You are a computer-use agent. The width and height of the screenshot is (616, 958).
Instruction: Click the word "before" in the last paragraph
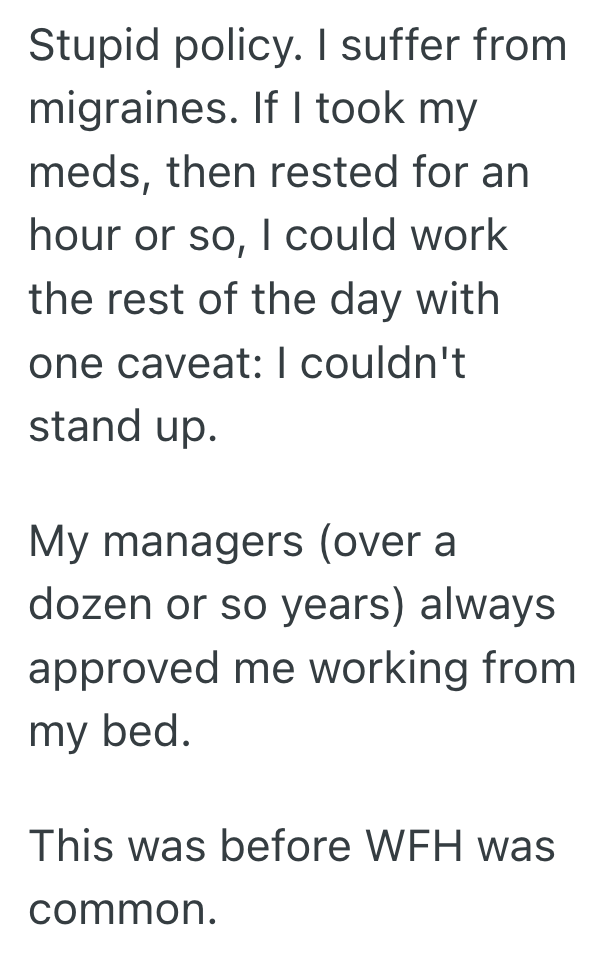coord(280,848)
